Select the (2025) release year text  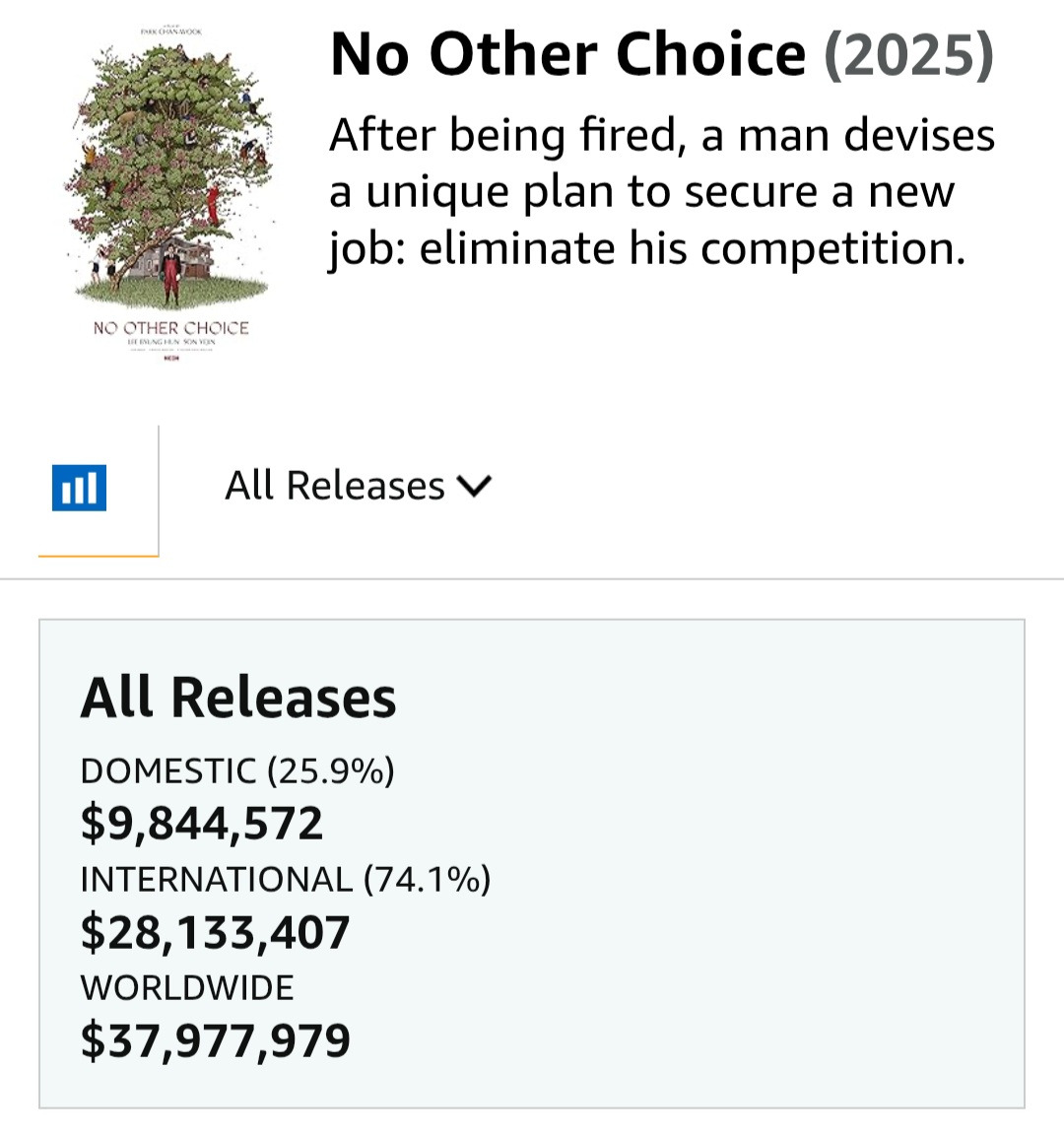908,54
